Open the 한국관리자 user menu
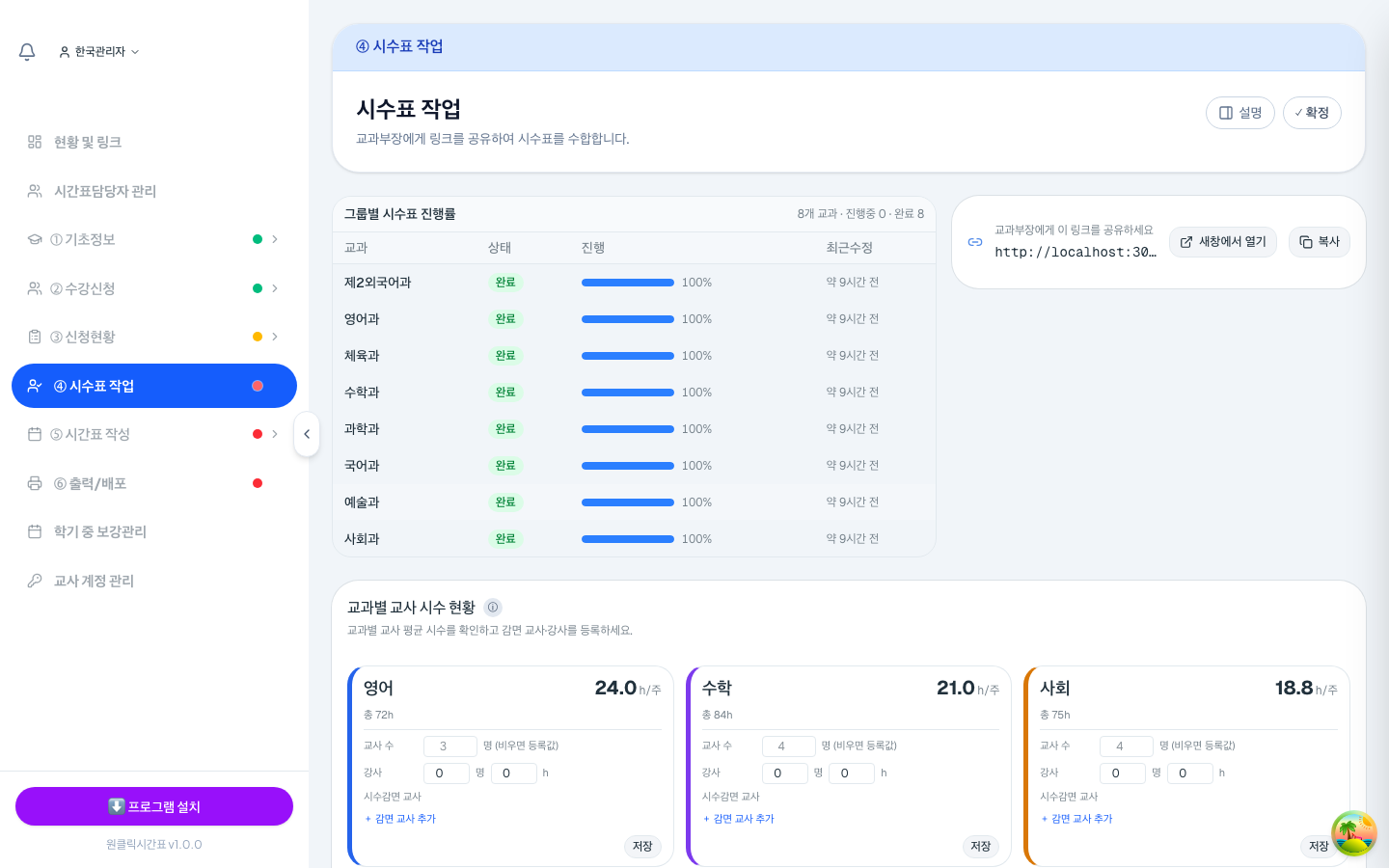Screen dimensions: 1389x868 coord(99,52)
